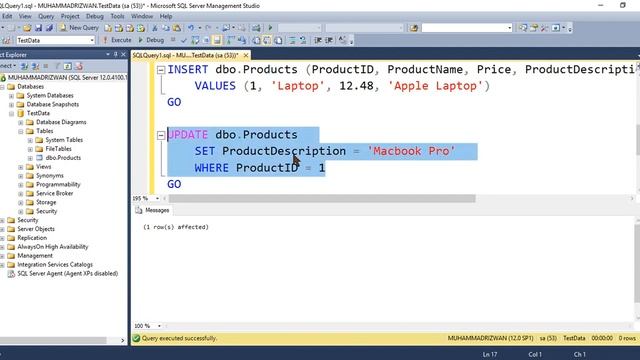The width and height of the screenshot is (640, 360).
Task: Click the Execute button
Action: [x=117, y=40]
